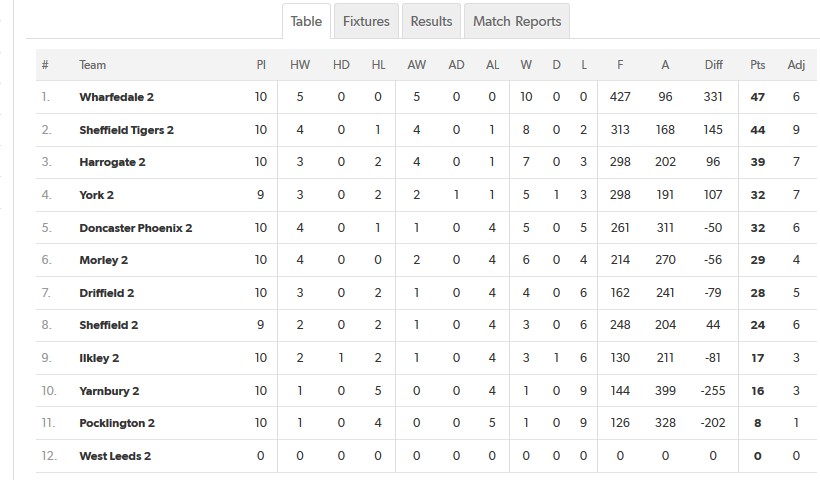Screen dimensions: 820x480
Task: Open Doncaster Phoenix 2 team link
Action: click(x=136, y=228)
